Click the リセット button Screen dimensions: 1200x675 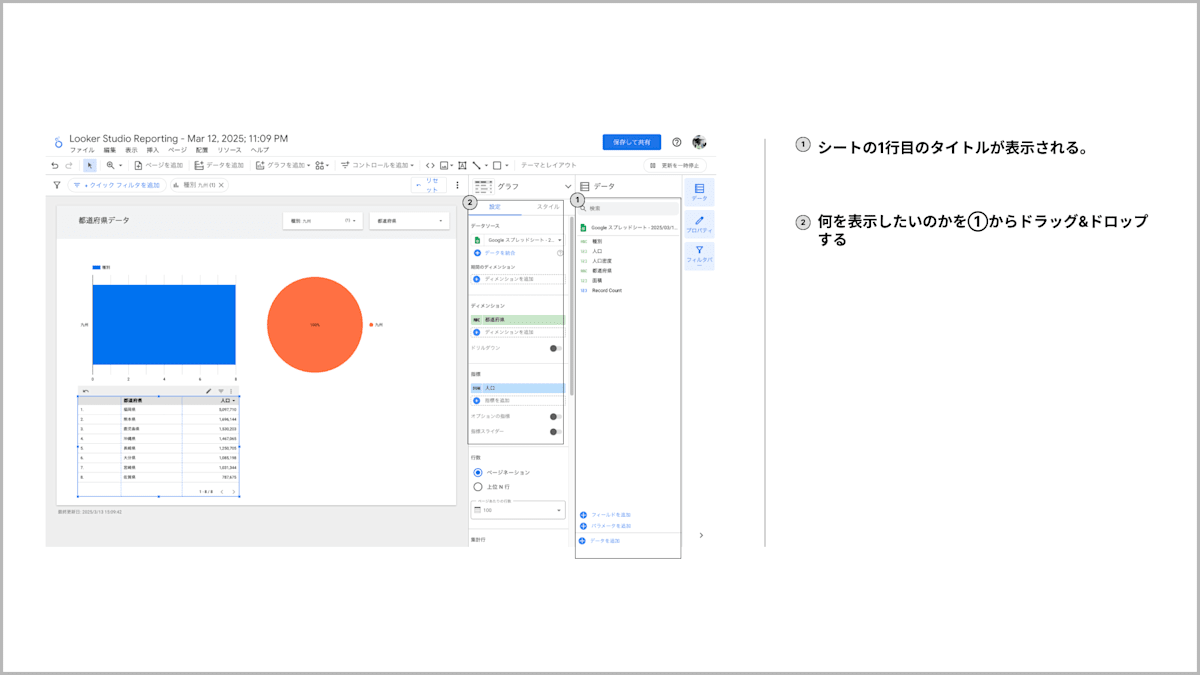coord(428,185)
